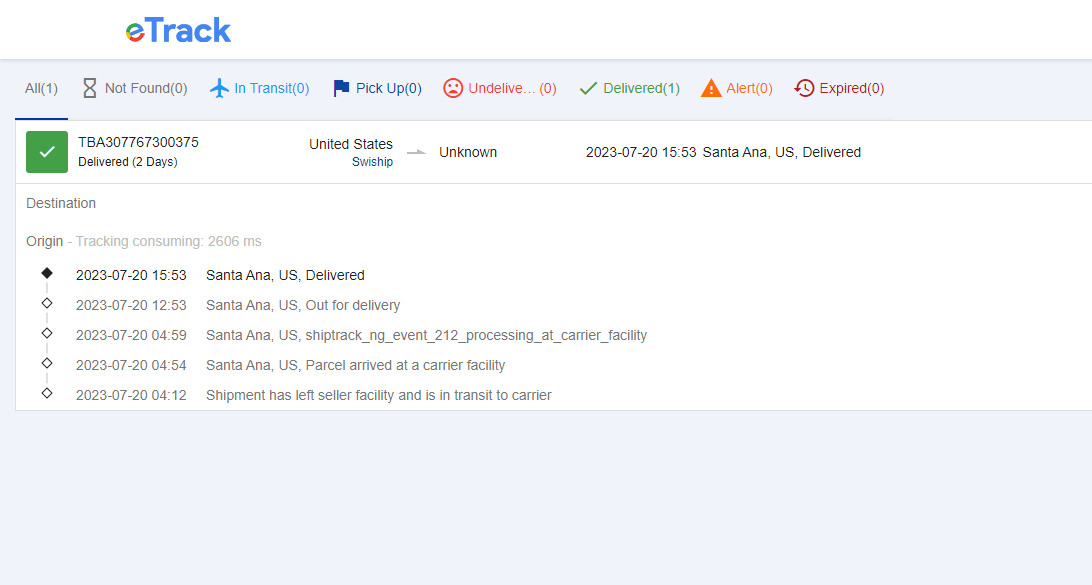Click the green delivered status checkmark box
This screenshot has width=1092, height=585.
click(x=47, y=152)
